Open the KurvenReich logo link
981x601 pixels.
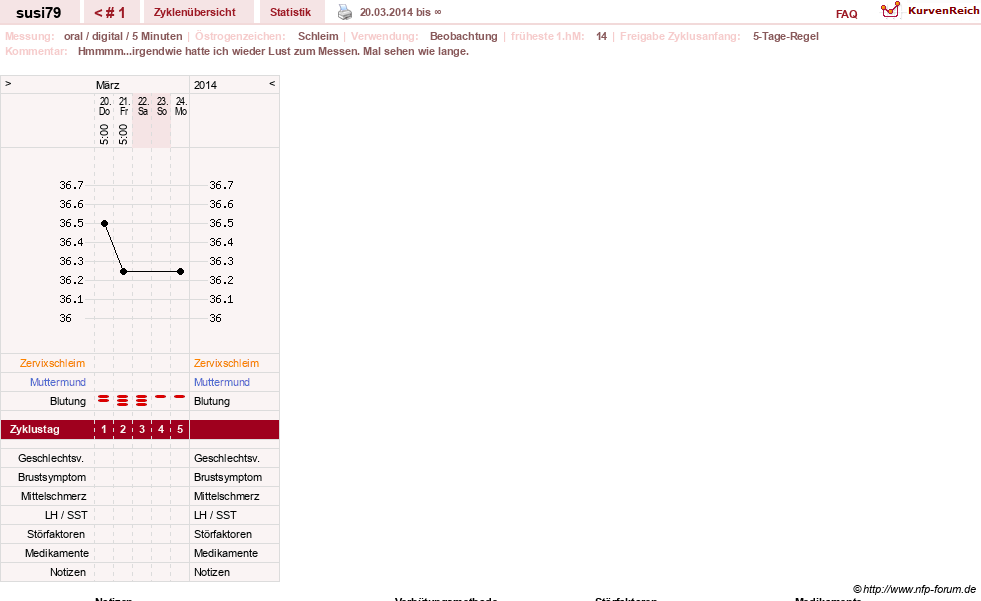[x=930, y=11]
